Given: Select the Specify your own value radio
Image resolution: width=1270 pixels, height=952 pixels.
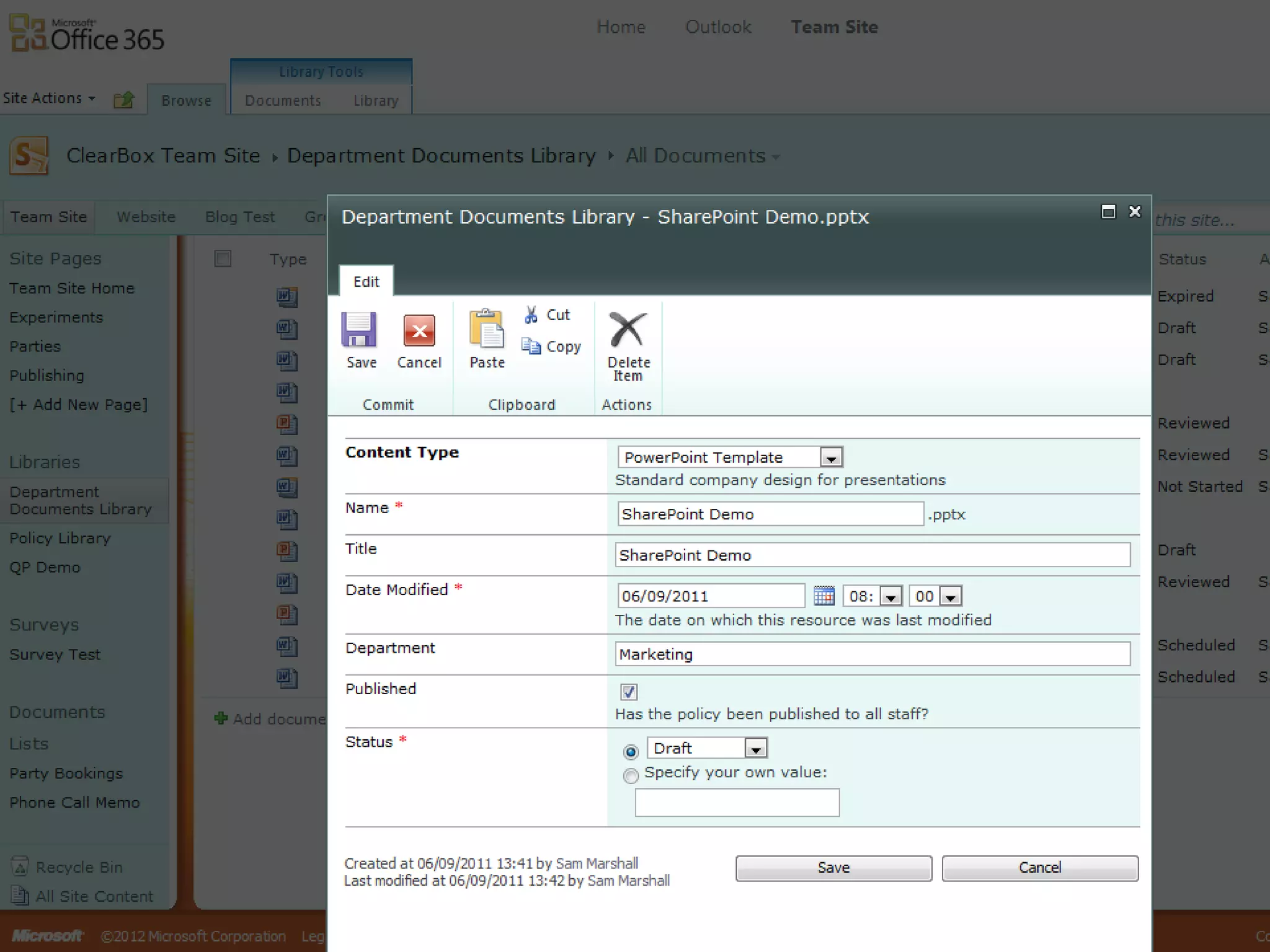Looking at the screenshot, I should tap(631, 775).
